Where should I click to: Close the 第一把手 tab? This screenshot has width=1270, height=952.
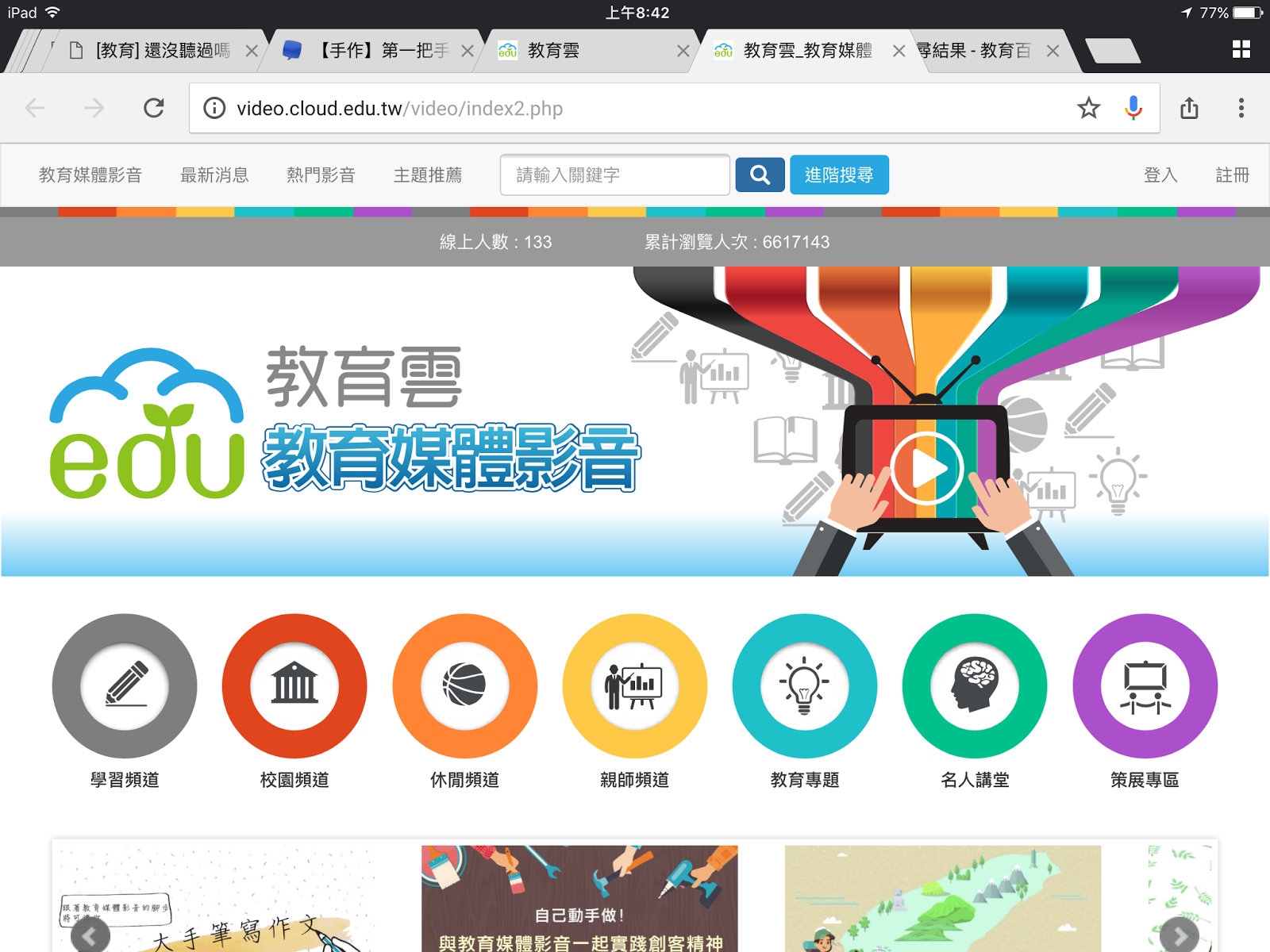[x=468, y=51]
